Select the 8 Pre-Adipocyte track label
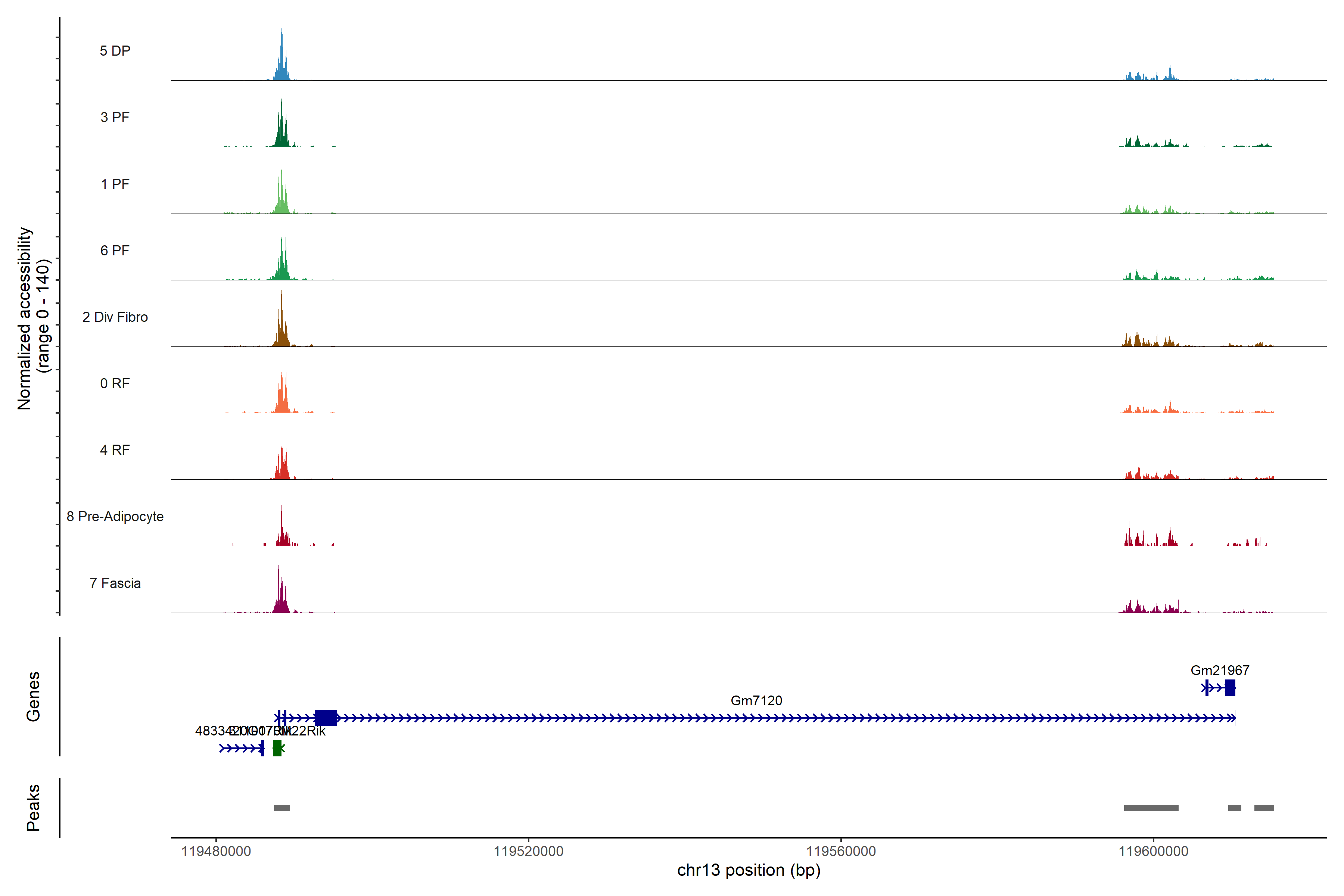 115,517
